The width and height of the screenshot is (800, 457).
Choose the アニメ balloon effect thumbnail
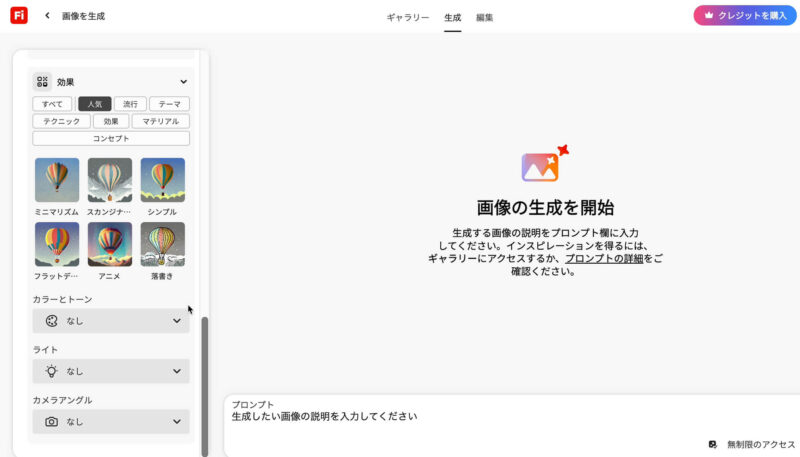110,244
